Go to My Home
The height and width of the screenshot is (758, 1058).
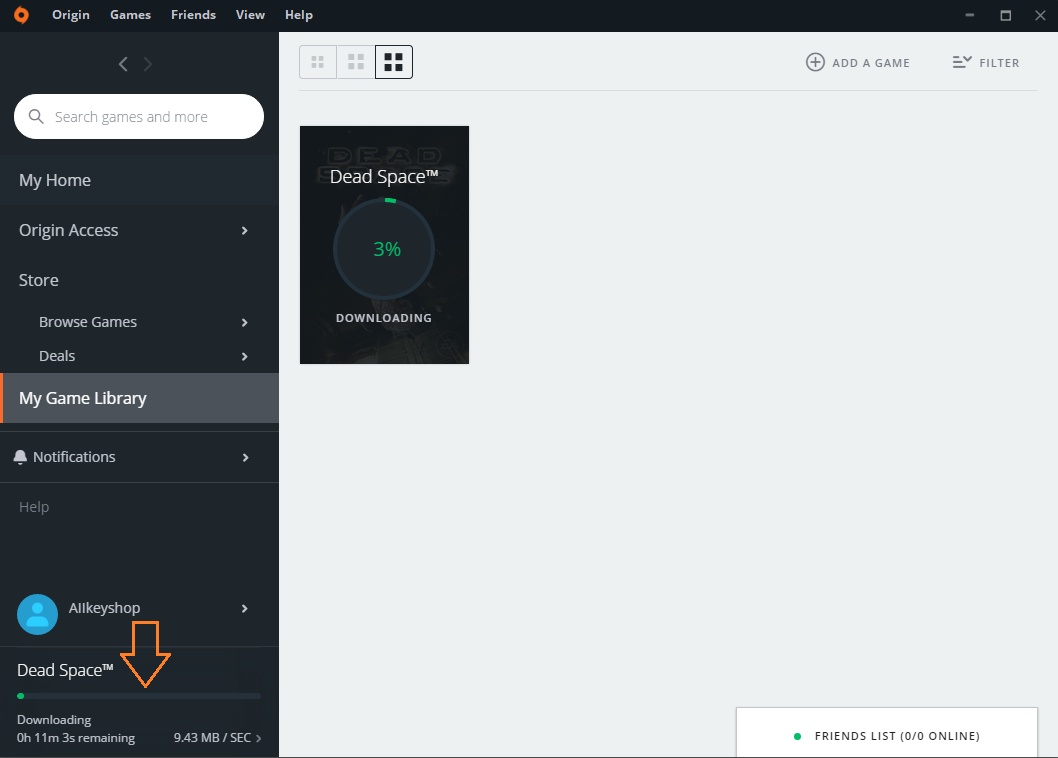pyautogui.click(x=55, y=180)
